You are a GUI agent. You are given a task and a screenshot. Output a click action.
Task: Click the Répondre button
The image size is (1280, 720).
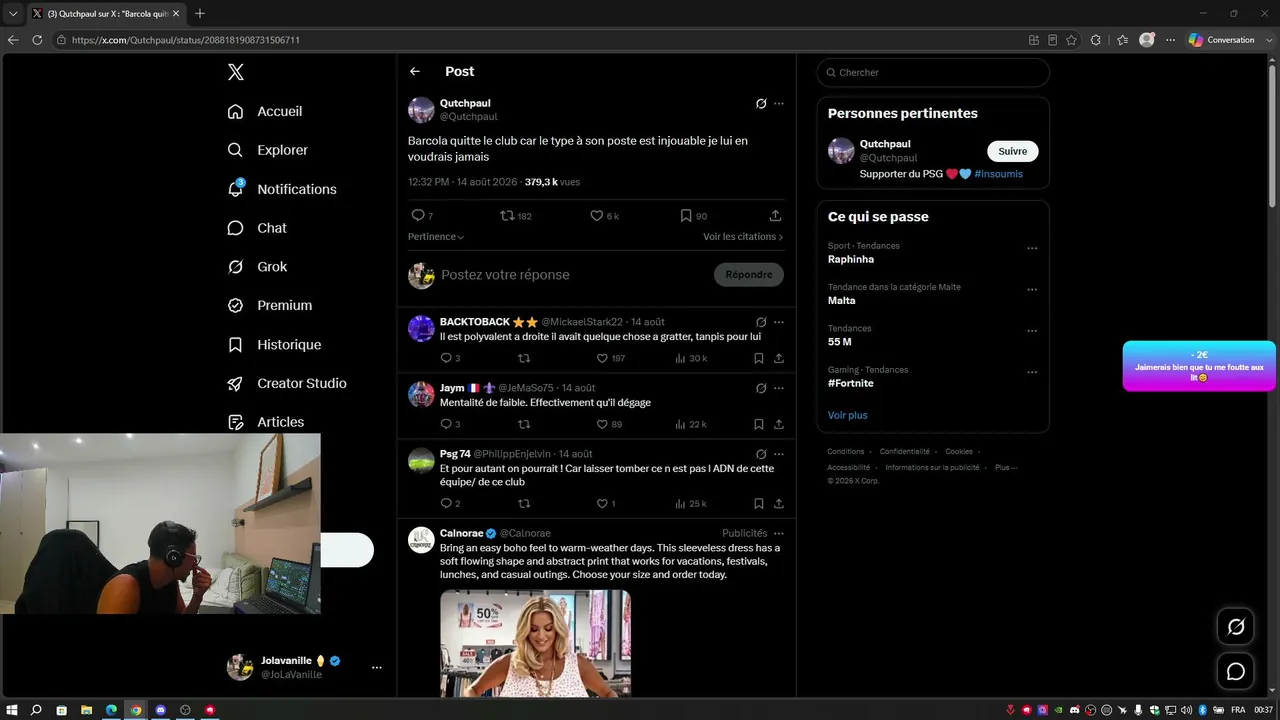[x=749, y=275]
